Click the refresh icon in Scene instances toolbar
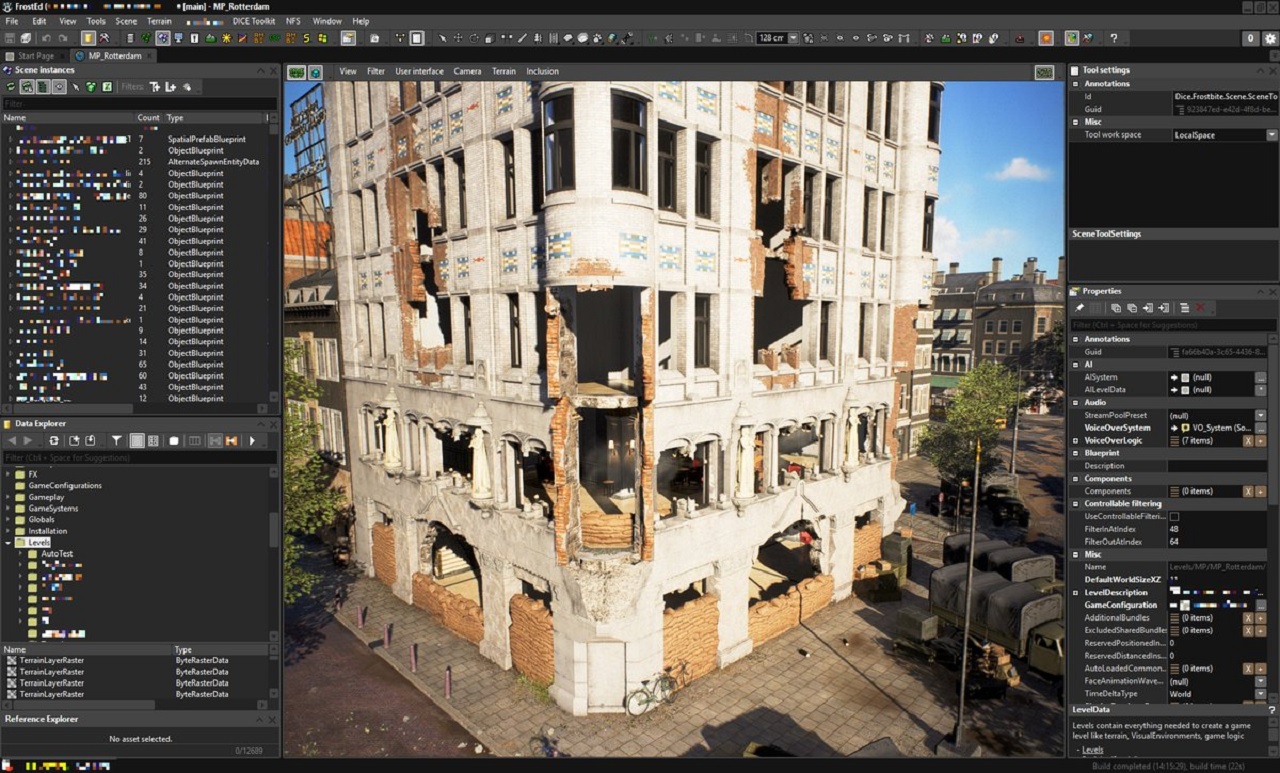1280x773 pixels. 10,87
